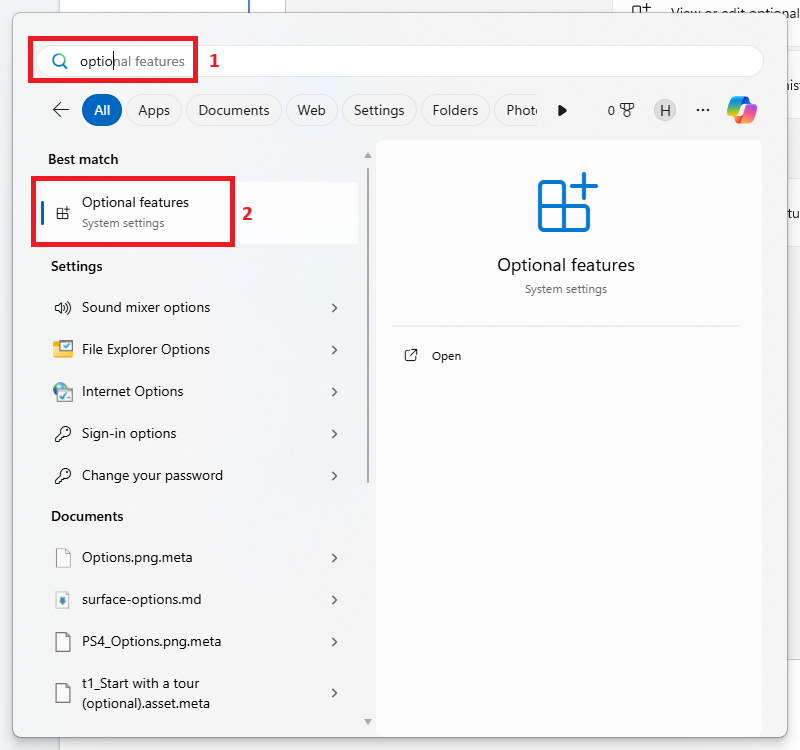Click the search box with optional features

(399, 61)
